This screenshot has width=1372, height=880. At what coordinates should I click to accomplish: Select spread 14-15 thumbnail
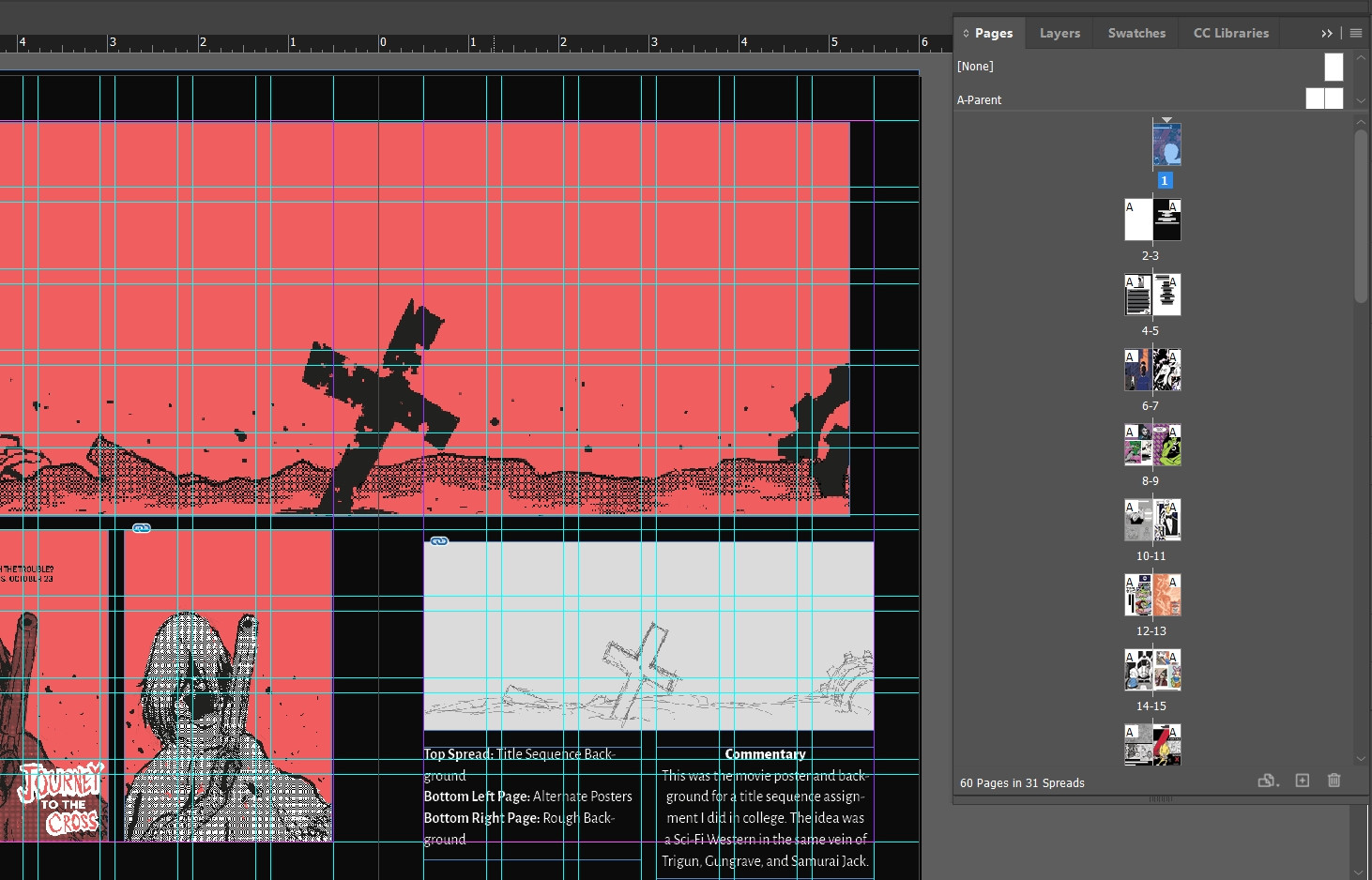click(x=1152, y=670)
